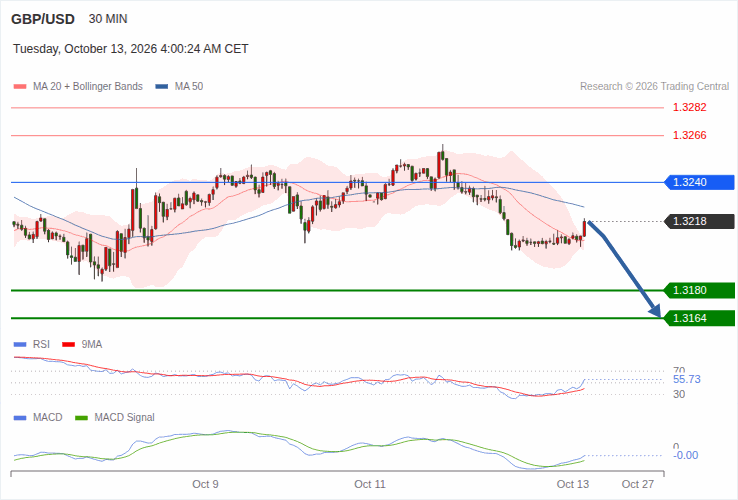Click the green 1.3164 support price tag
This screenshot has width=738, height=500.
[x=699, y=318]
